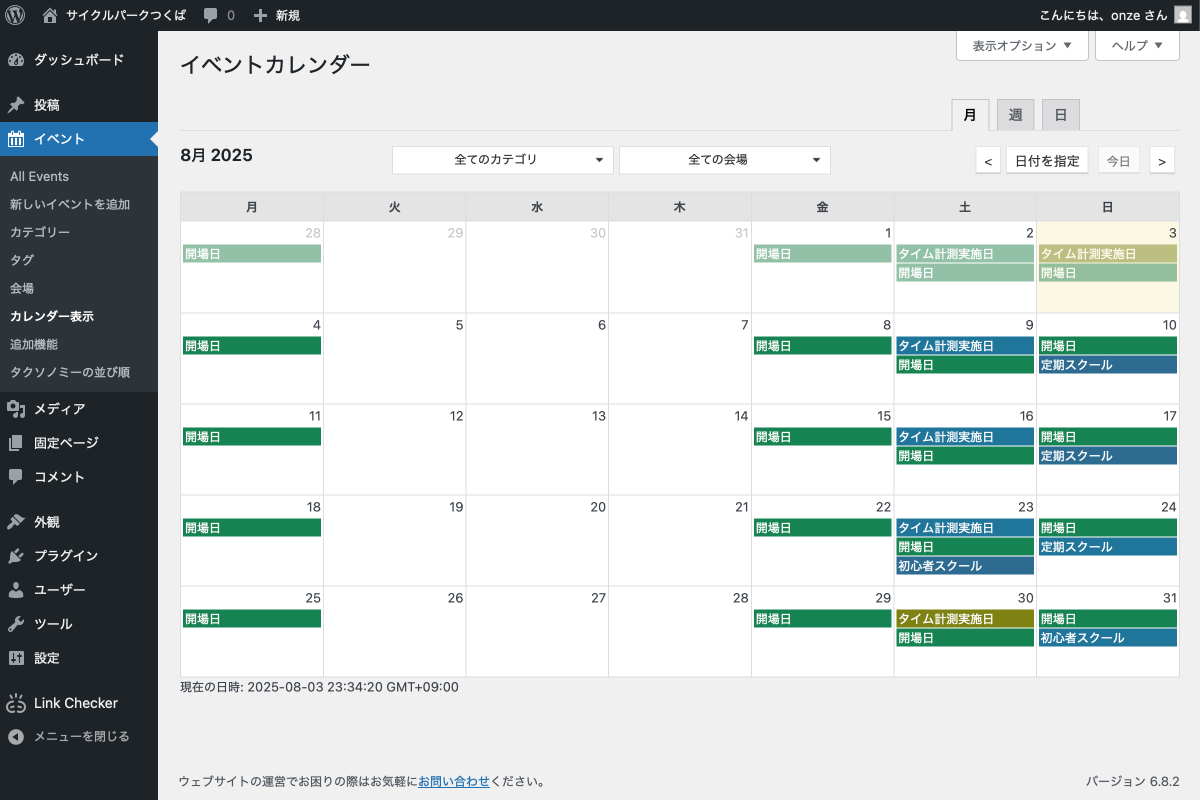This screenshot has height=800, width=1200.
Task: Open the onze user avatar
Action: (1182, 15)
